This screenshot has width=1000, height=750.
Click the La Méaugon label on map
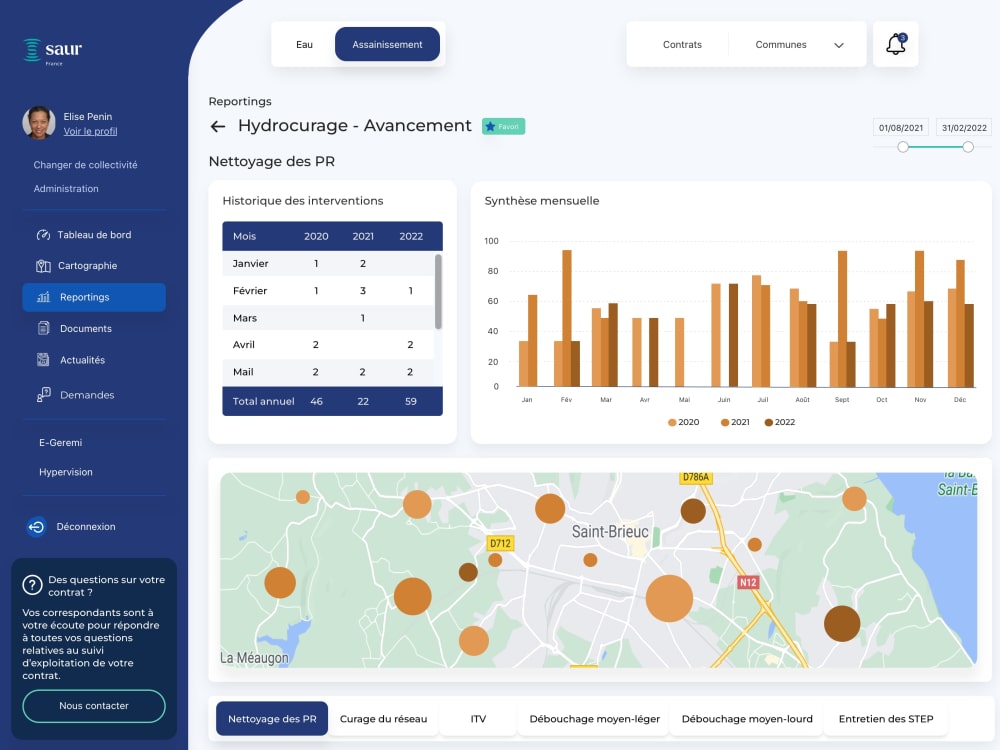pyautogui.click(x=254, y=658)
